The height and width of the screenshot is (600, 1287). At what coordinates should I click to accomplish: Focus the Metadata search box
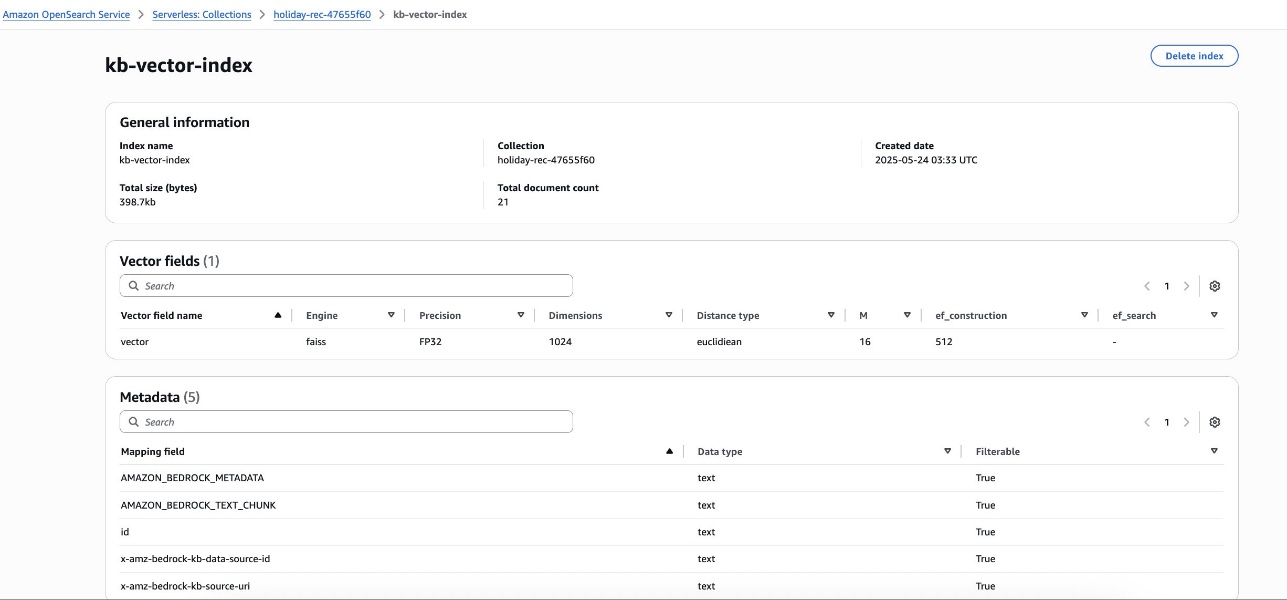click(x=346, y=422)
